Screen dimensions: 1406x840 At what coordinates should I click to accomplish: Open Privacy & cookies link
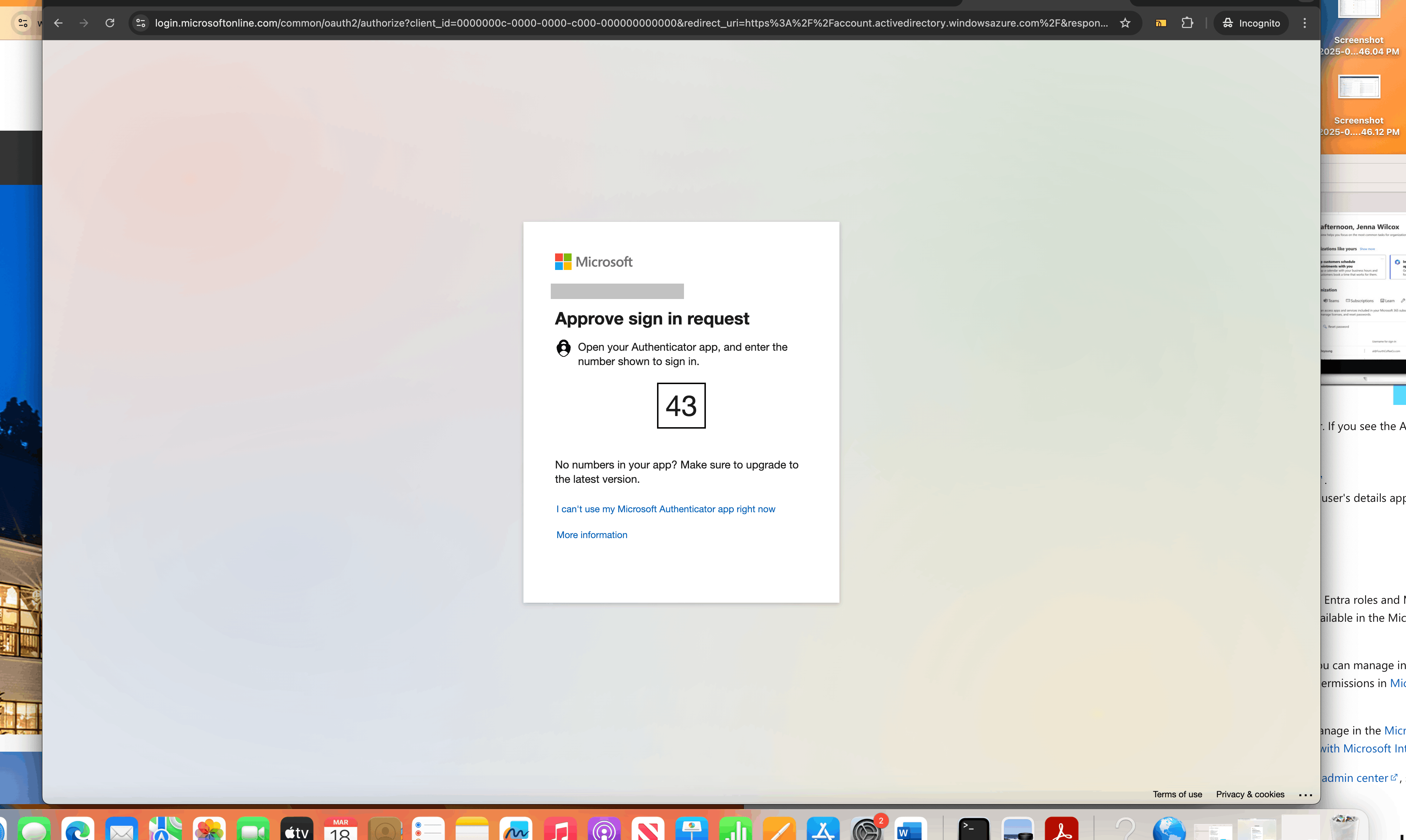[1250, 794]
